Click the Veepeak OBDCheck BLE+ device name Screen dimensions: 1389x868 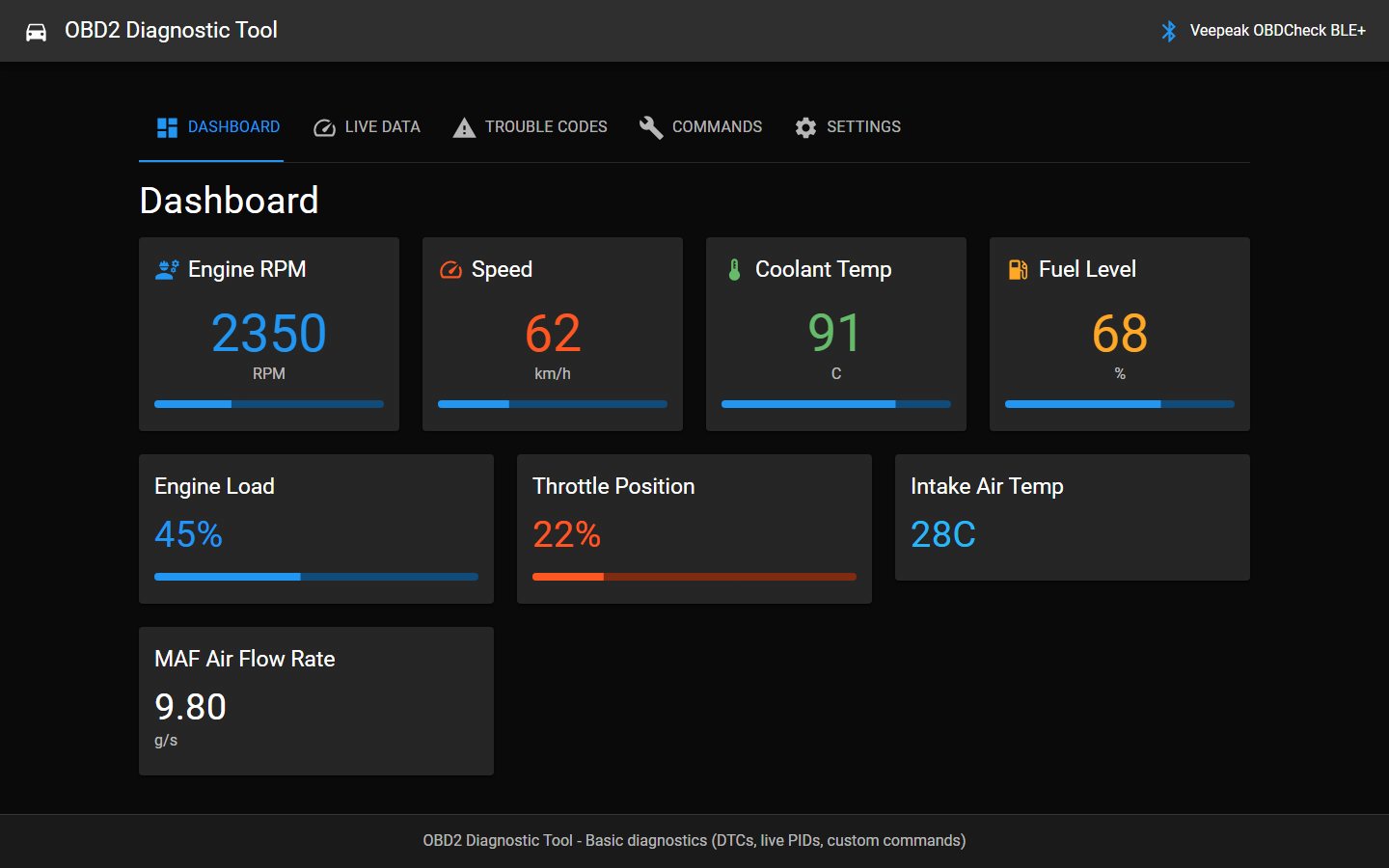click(x=1277, y=31)
